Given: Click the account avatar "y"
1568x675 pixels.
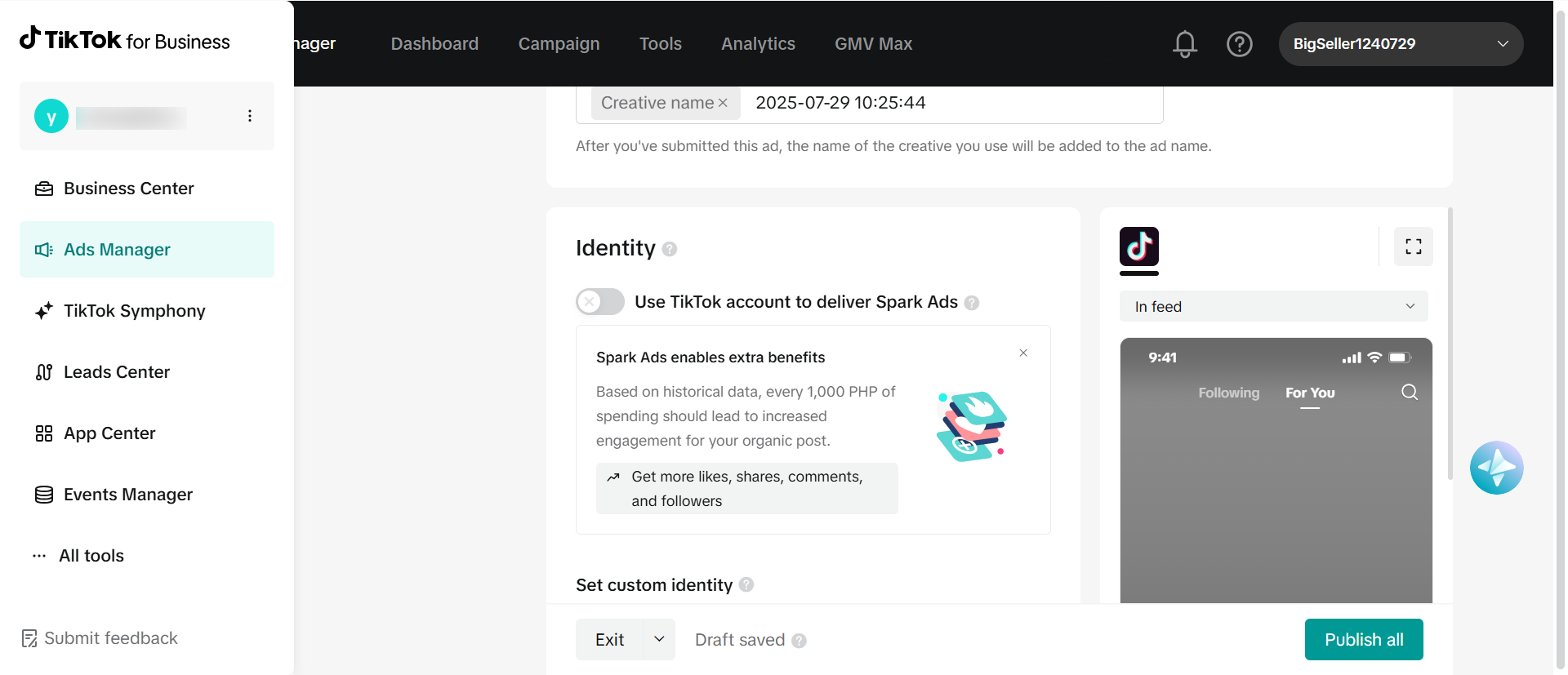Looking at the screenshot, I should (51, 117).
